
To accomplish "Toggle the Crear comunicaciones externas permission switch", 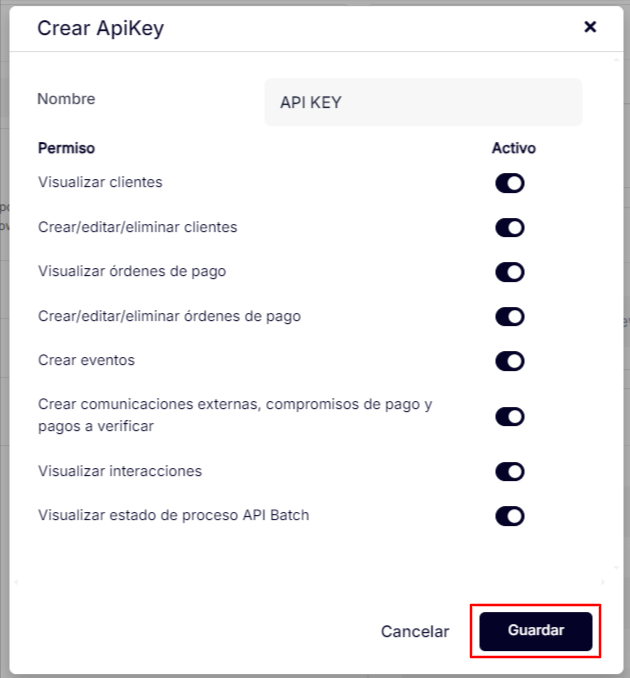I will click(x=510, y=416).
